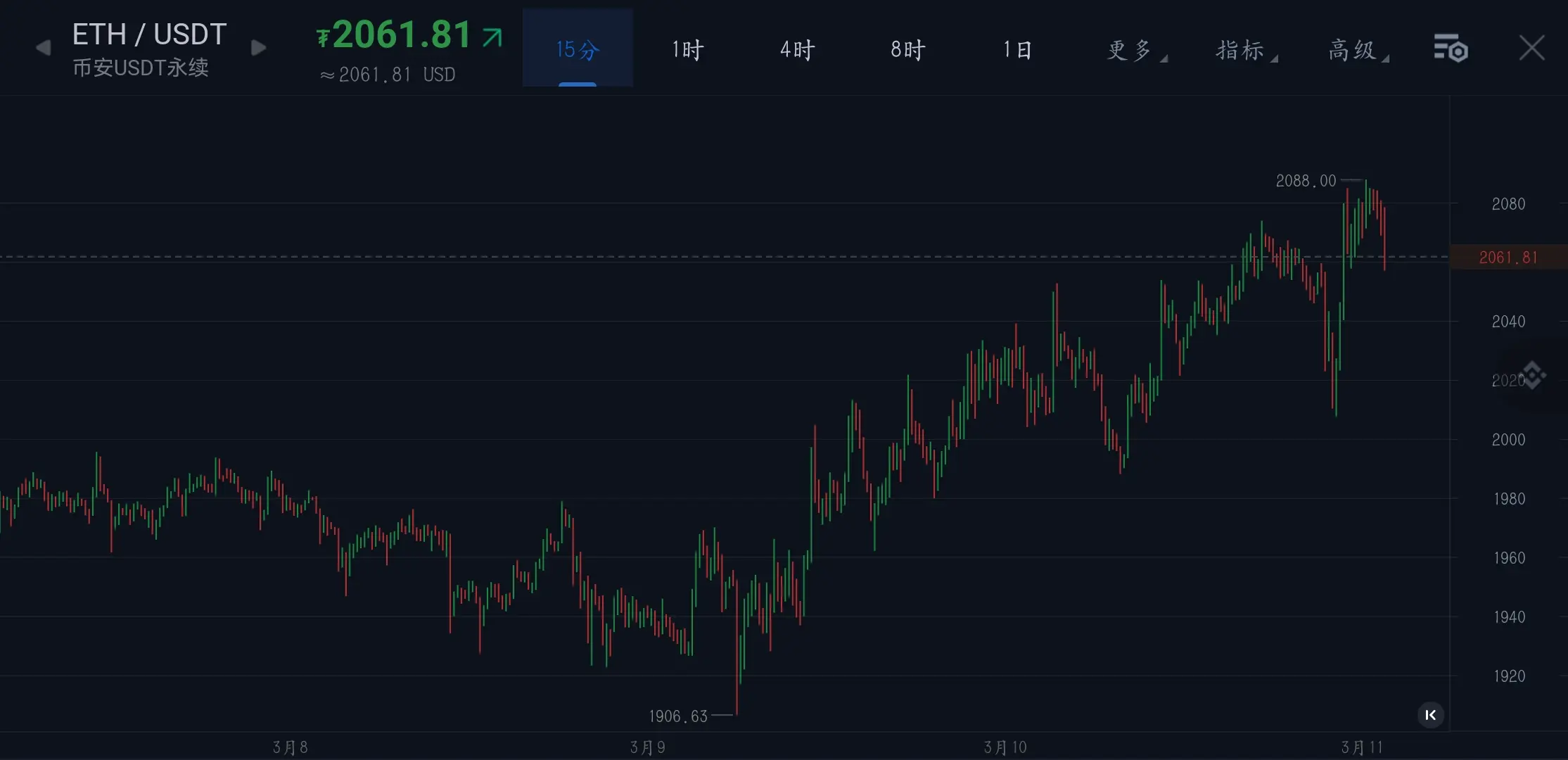Viewport: 1568px width, 760px height.
Task: Close the chart with the X icon
Action: click(x=1531, y=48)
